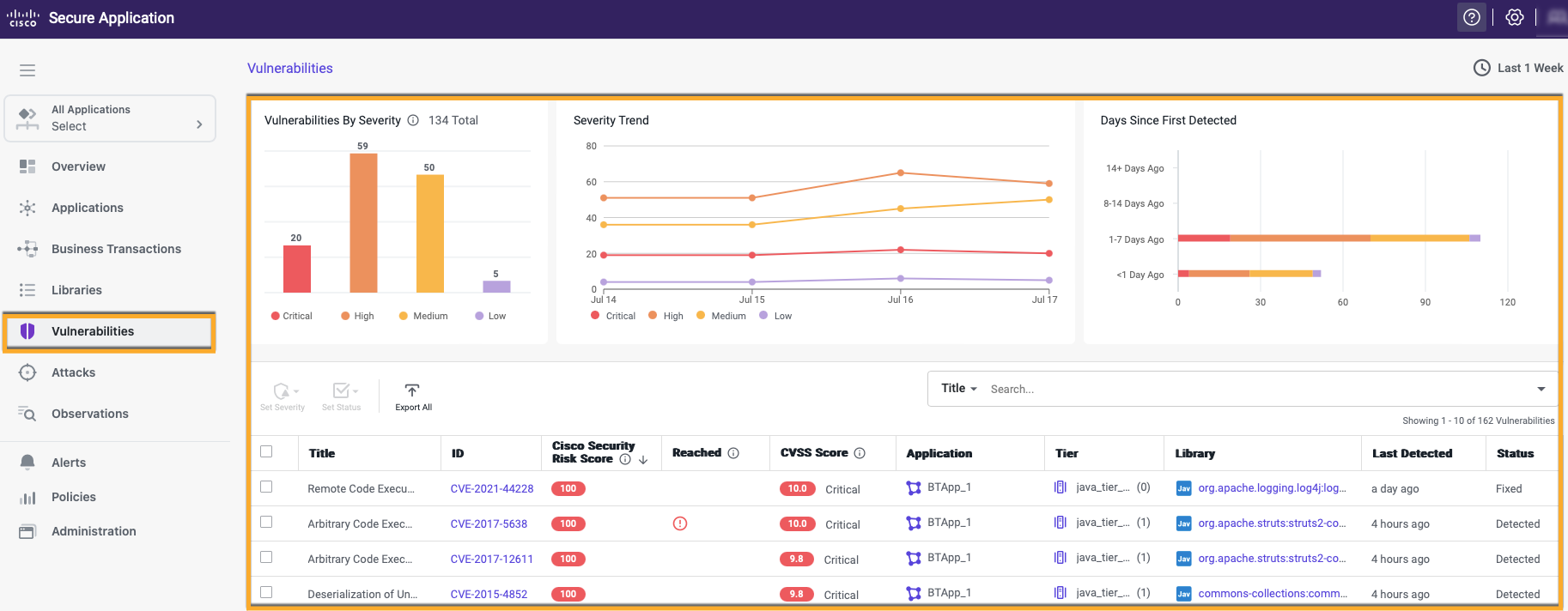Click the Overview sidebar icon
Screen dimensions: 1568x611
[27, 166]
